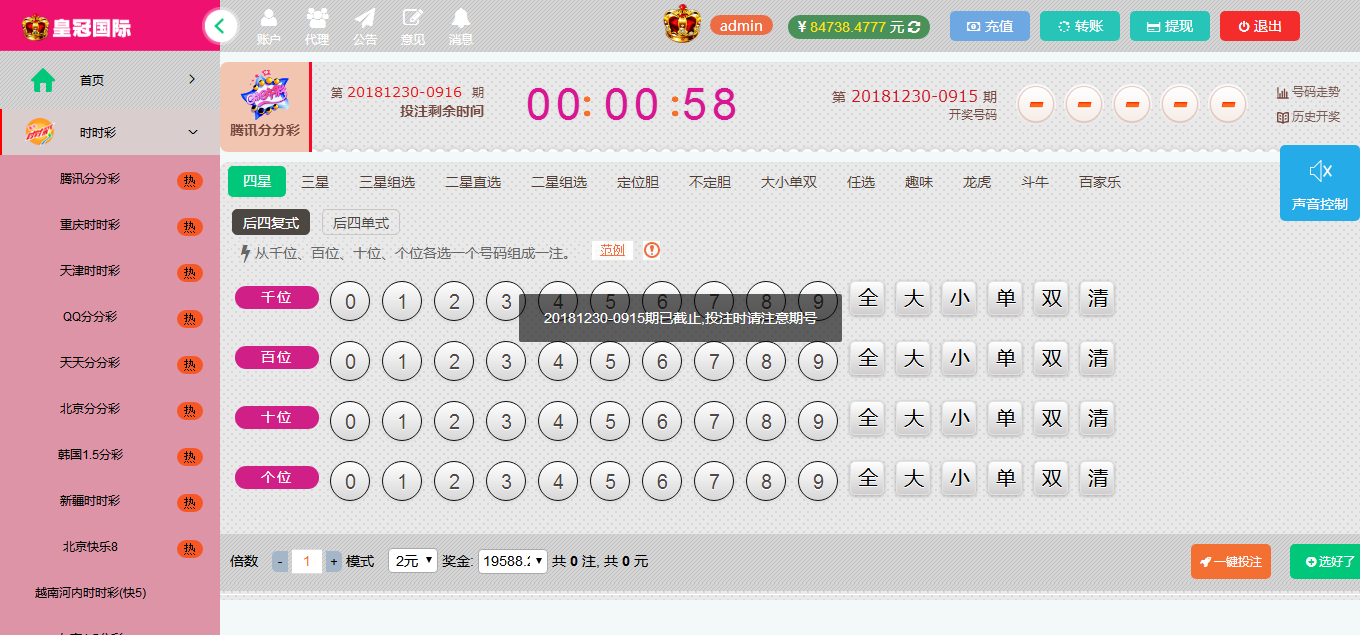Mute sound via 声音控制 speaker icon
The width and height of the screenshot is (1360, 635).
click(1319, 172)
